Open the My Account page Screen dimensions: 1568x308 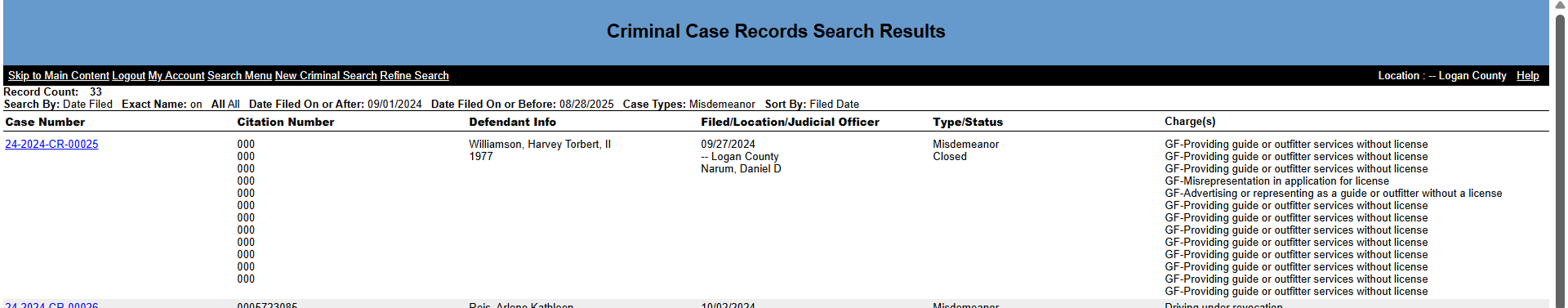(176, 76)
